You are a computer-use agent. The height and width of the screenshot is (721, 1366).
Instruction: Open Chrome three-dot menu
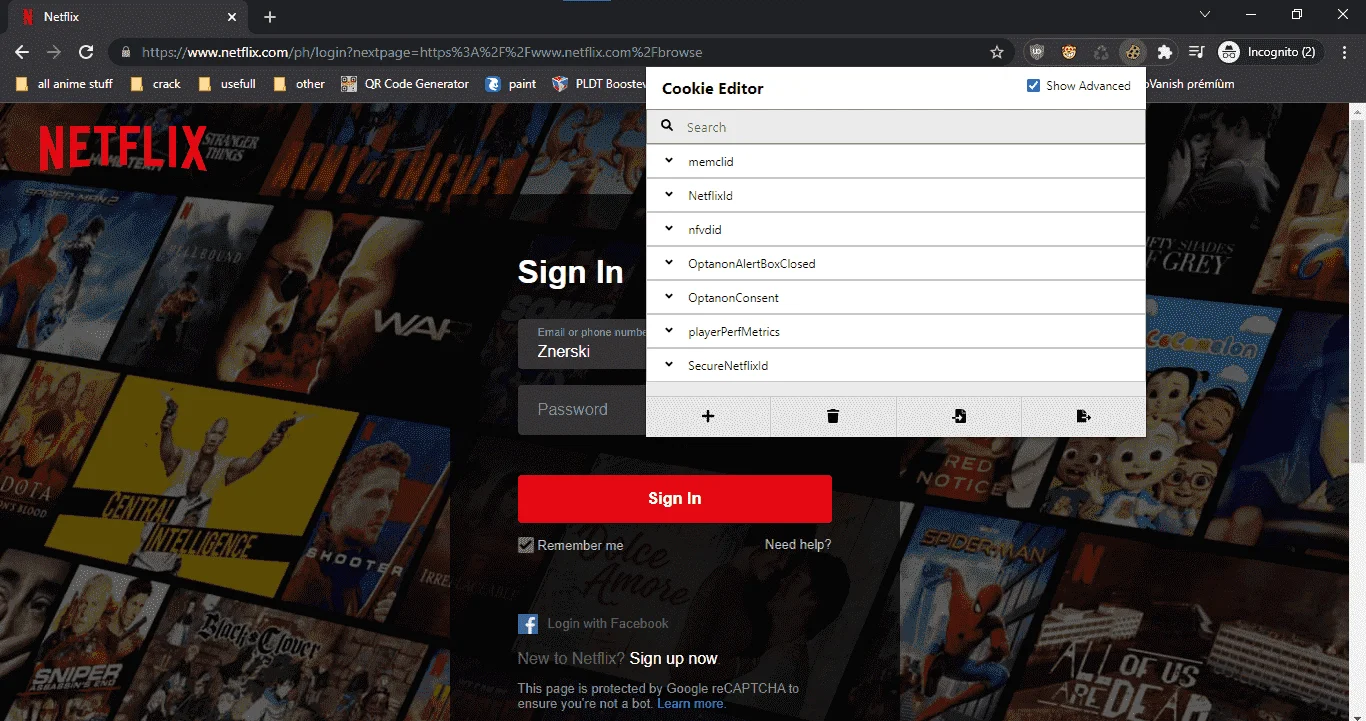[1344, 52]
